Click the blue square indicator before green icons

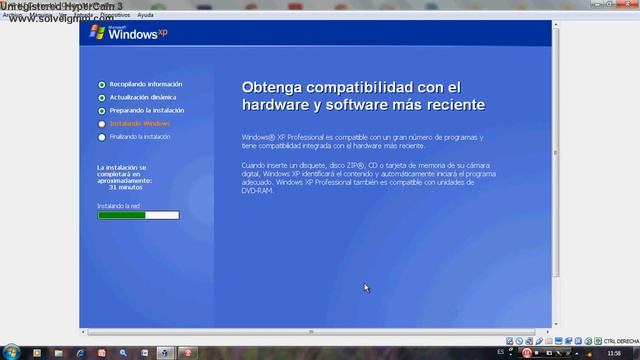(x=578, y=341)
